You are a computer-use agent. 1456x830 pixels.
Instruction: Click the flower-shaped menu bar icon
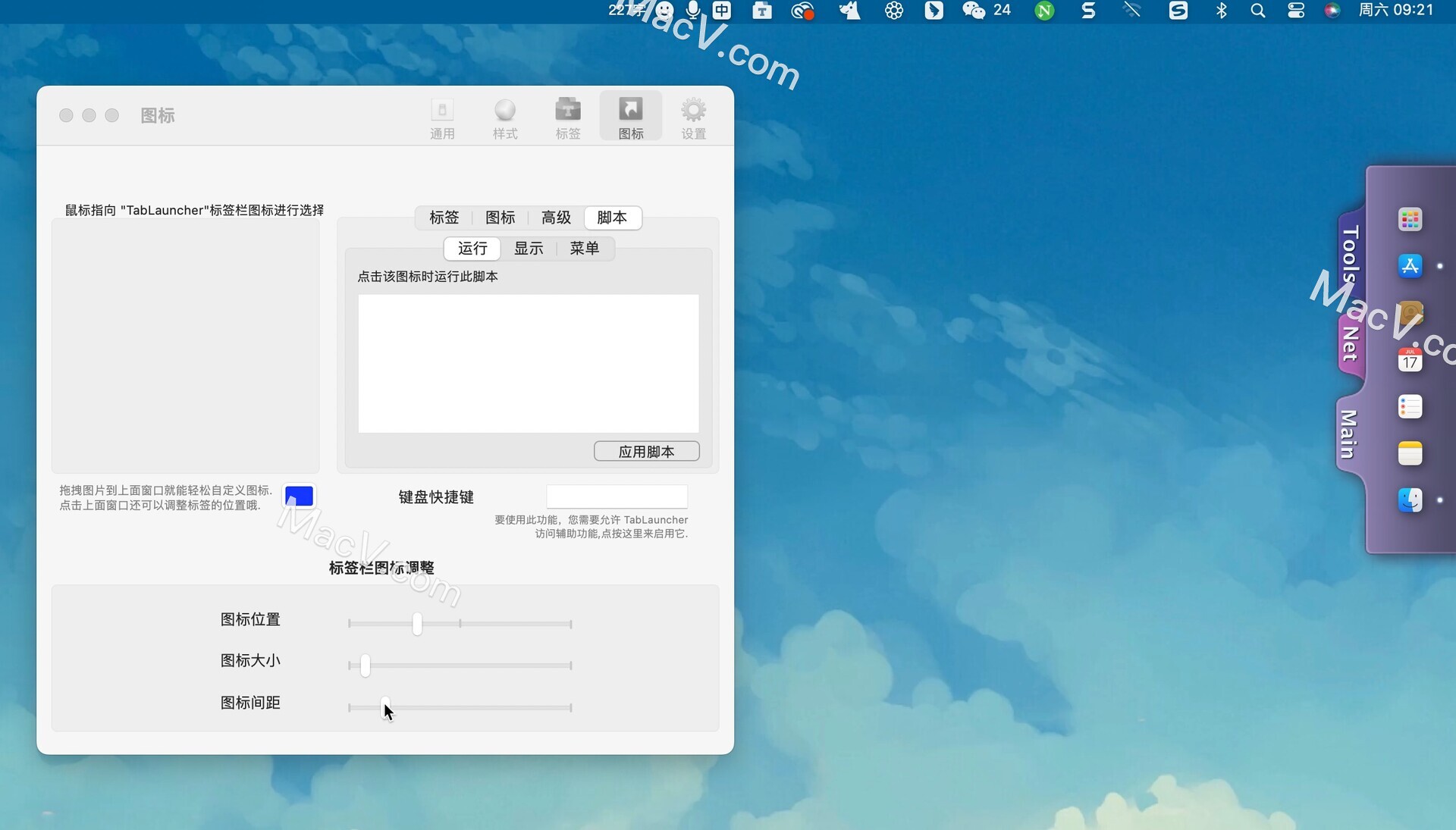pos(894,10)
